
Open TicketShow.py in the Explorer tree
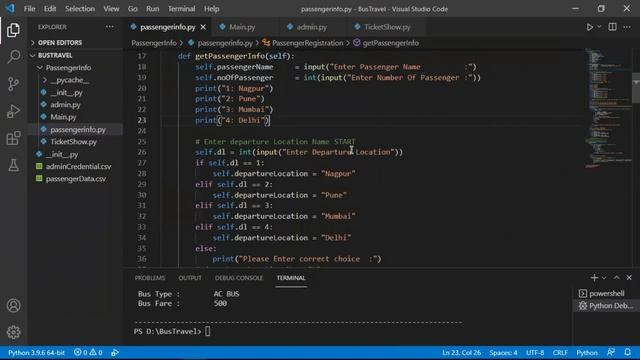click(76, 142)
